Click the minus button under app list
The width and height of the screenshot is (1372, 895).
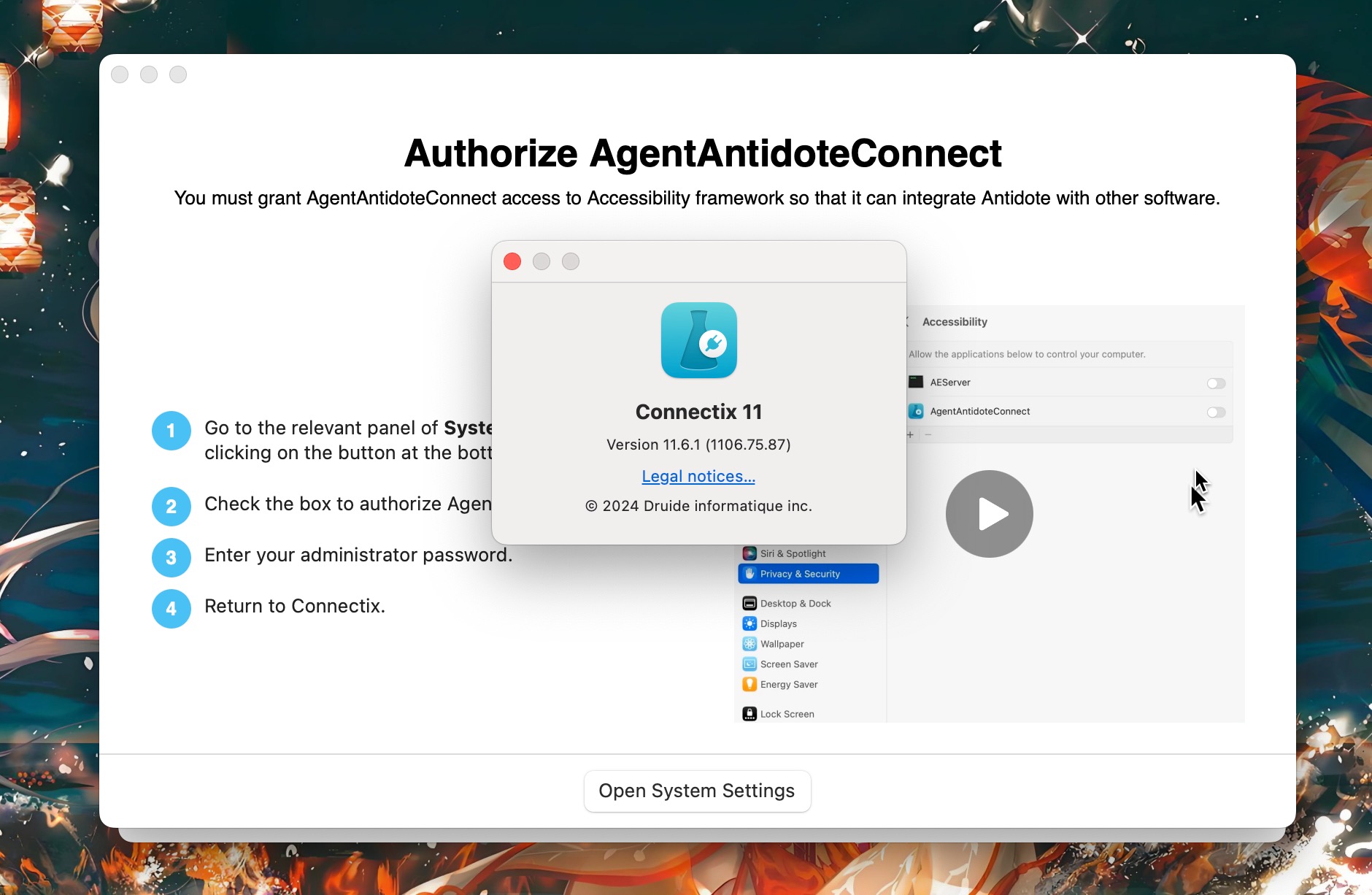tap(928, 434)
